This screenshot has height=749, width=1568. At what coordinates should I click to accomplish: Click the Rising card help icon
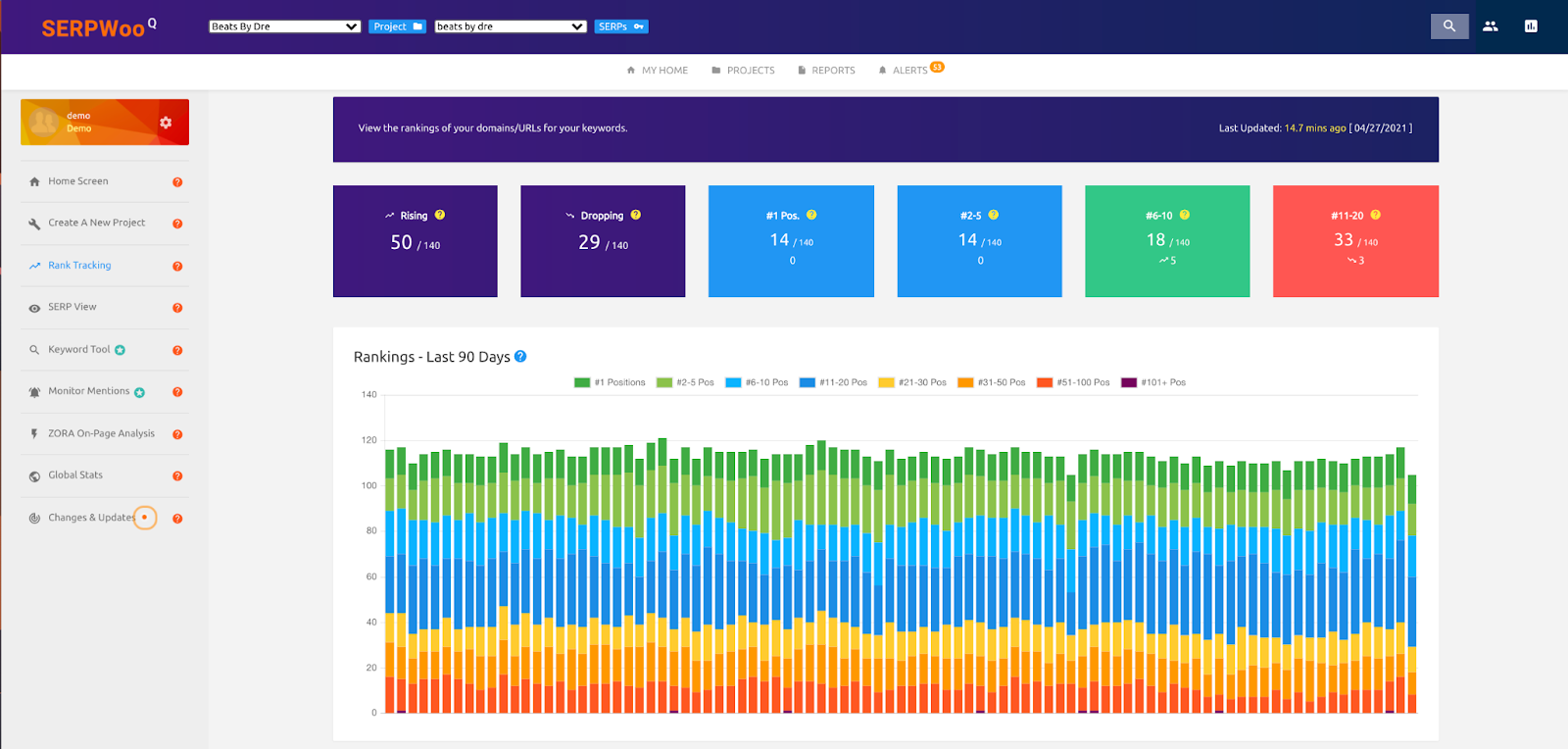[440, 215]
